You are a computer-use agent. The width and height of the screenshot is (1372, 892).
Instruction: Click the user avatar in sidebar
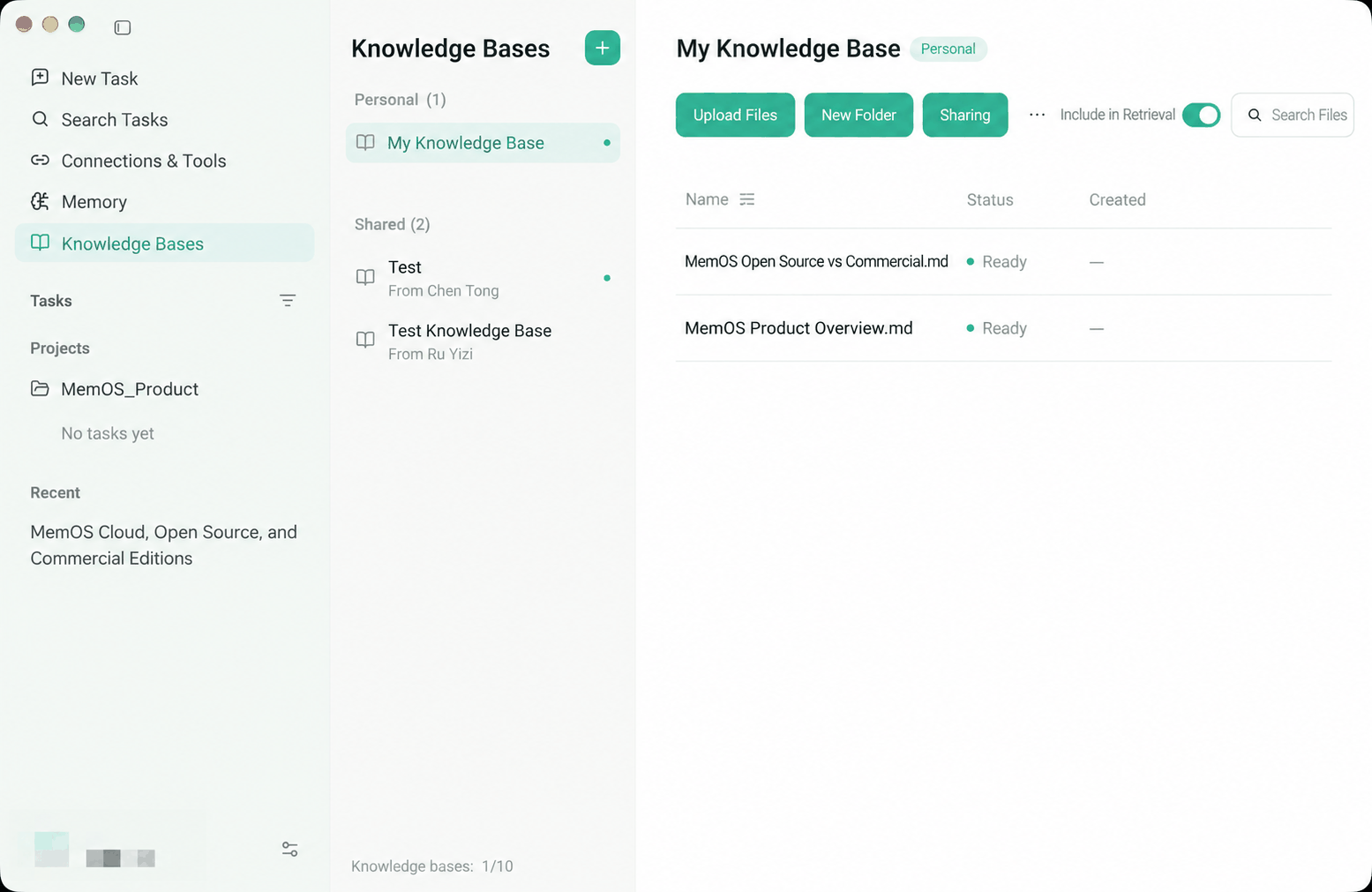click(x=51, y=849)
